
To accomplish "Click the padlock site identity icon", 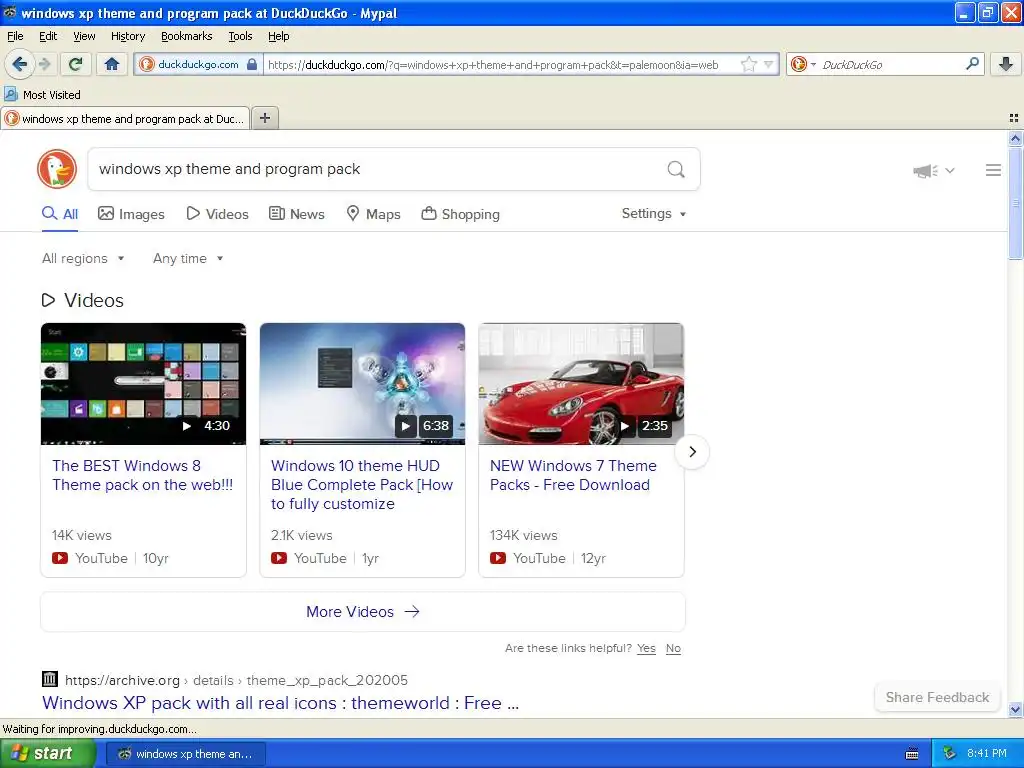I will click(x=252, y=64).
